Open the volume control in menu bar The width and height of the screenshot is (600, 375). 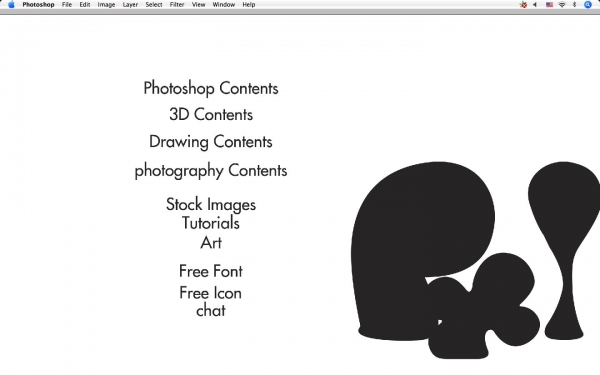coord(535,5)
